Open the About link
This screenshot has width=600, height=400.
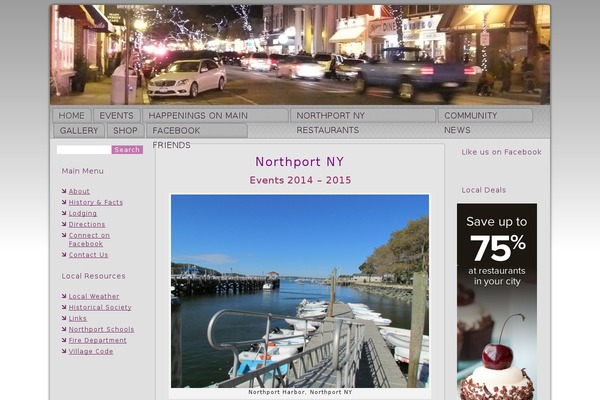point(79,191)
